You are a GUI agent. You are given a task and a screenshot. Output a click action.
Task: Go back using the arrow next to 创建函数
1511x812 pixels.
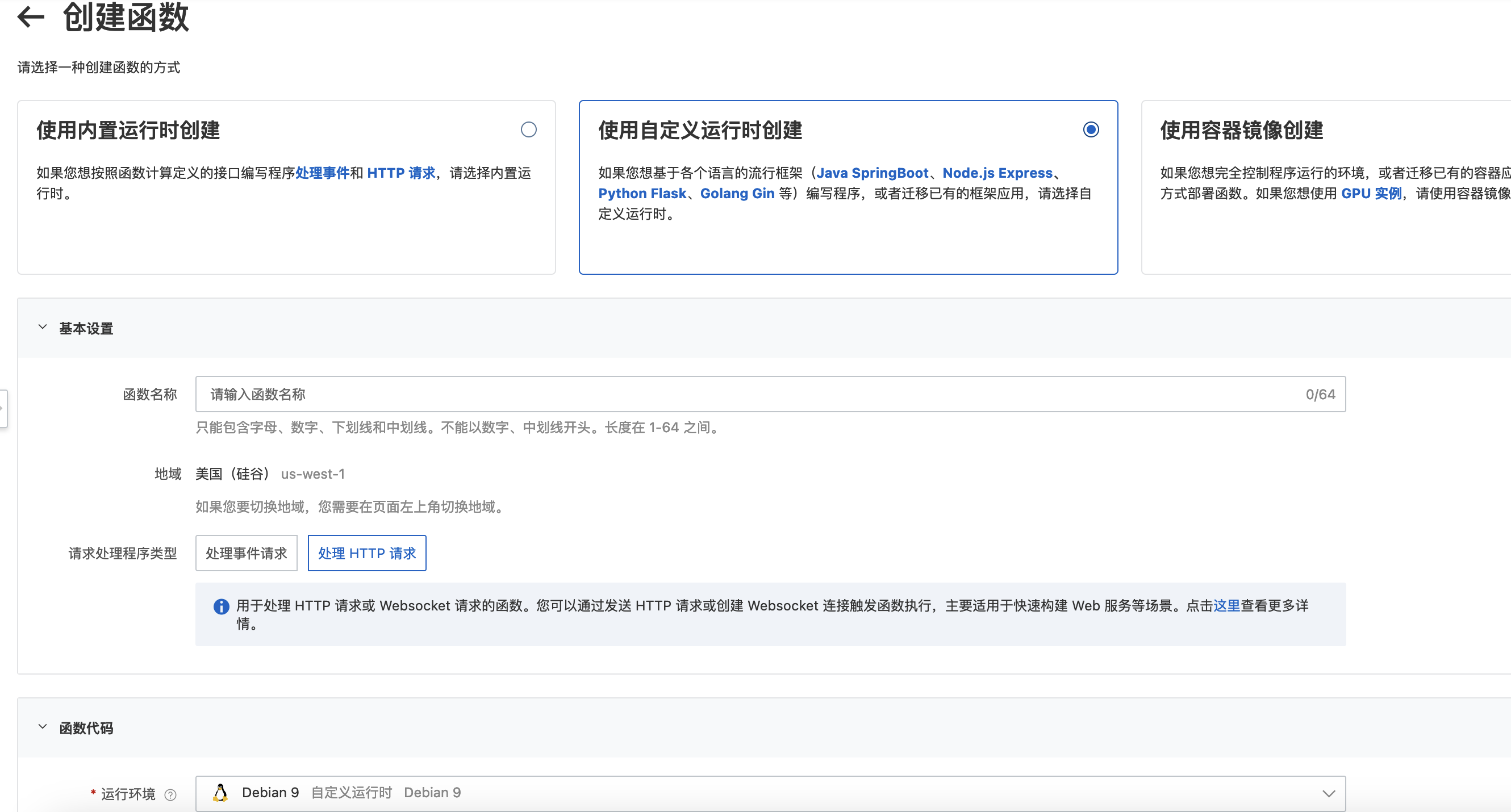31,16
